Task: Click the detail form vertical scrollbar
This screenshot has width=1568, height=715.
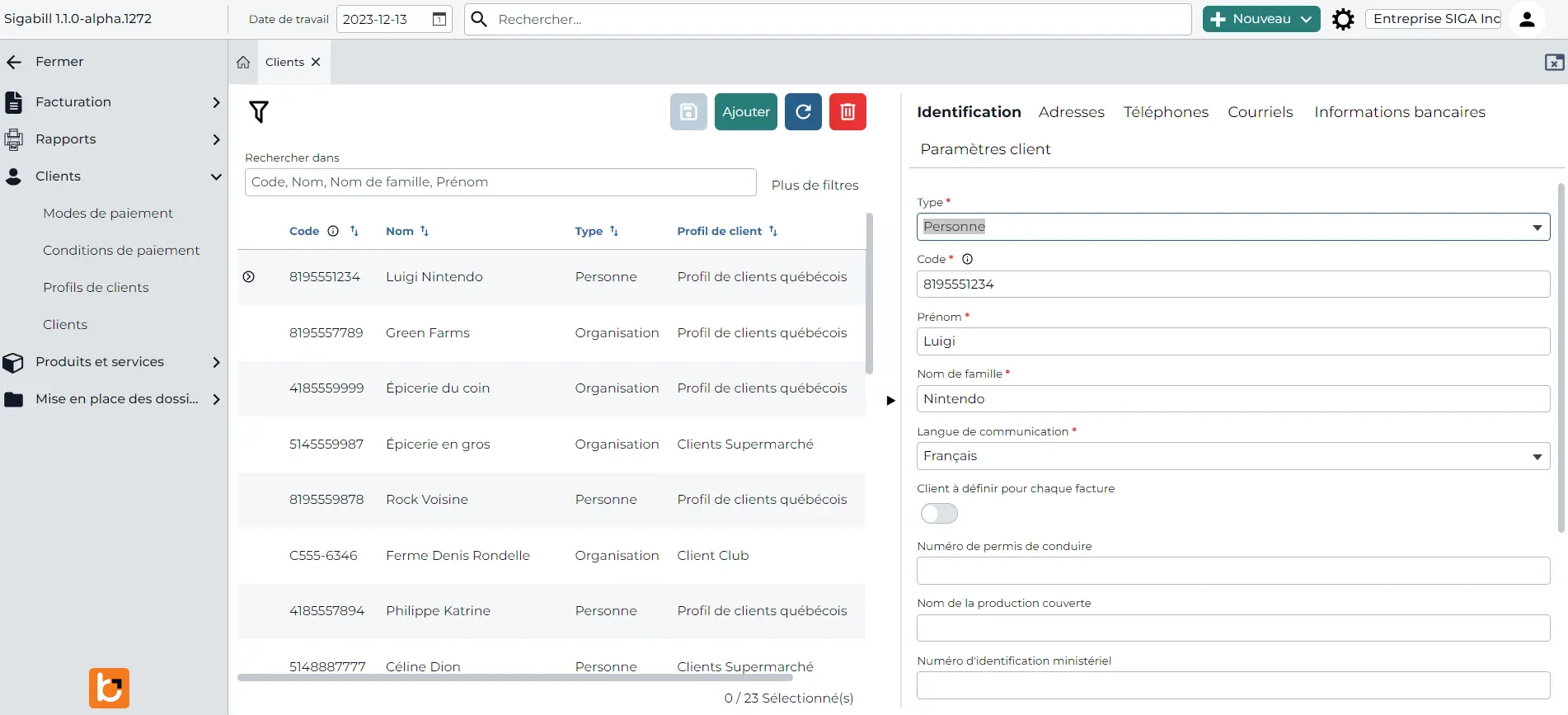Action: pos(1561,358)
